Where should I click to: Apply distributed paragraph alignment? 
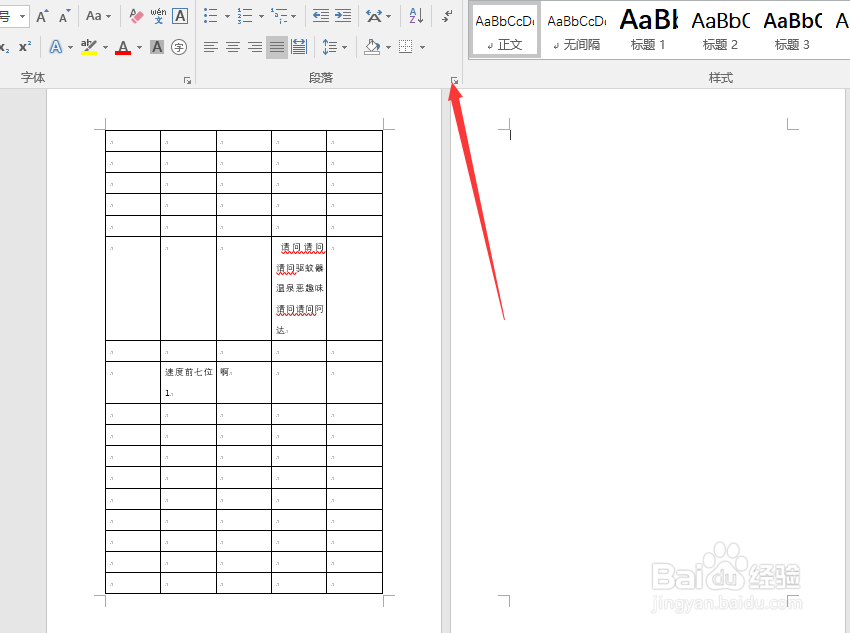[x=299, y=47]
